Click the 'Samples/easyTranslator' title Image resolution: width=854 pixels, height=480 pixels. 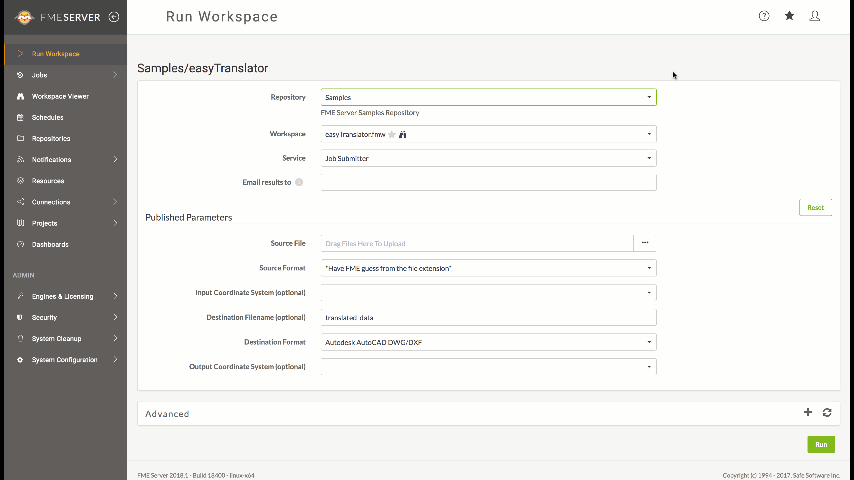pyautogui.click(x=203, y=68)
